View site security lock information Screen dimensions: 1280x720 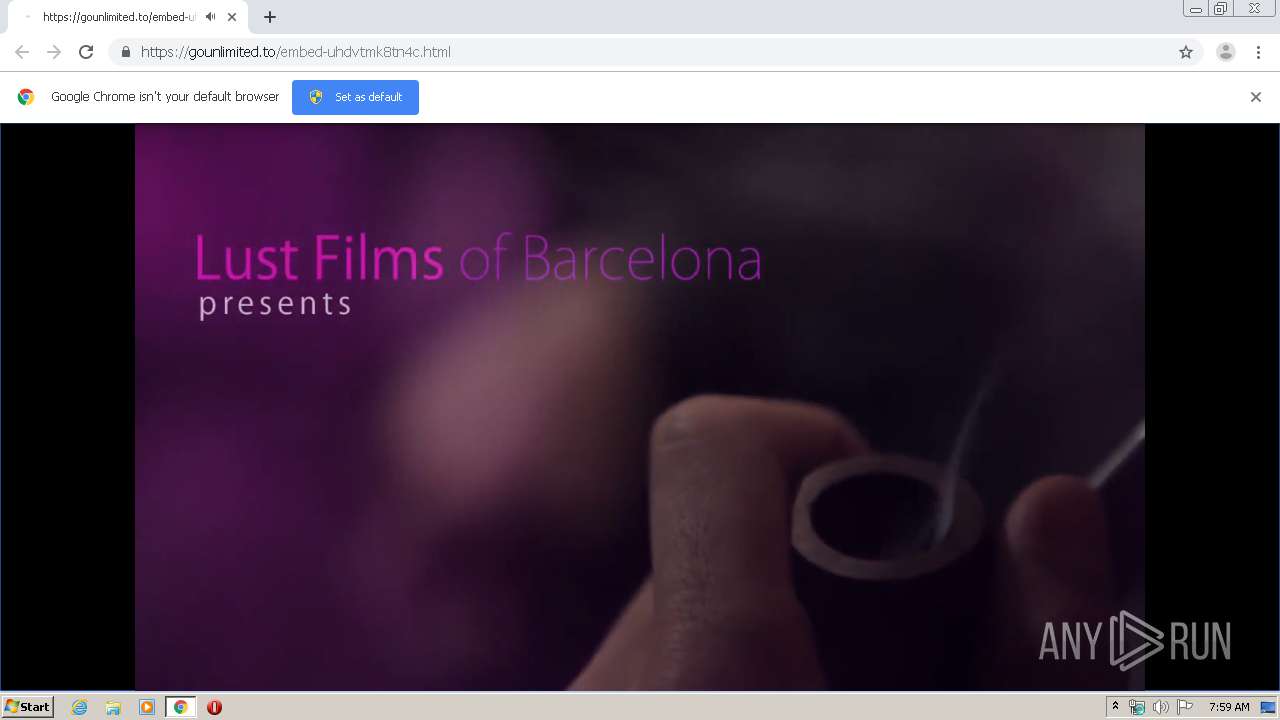[x=125, y=52]
